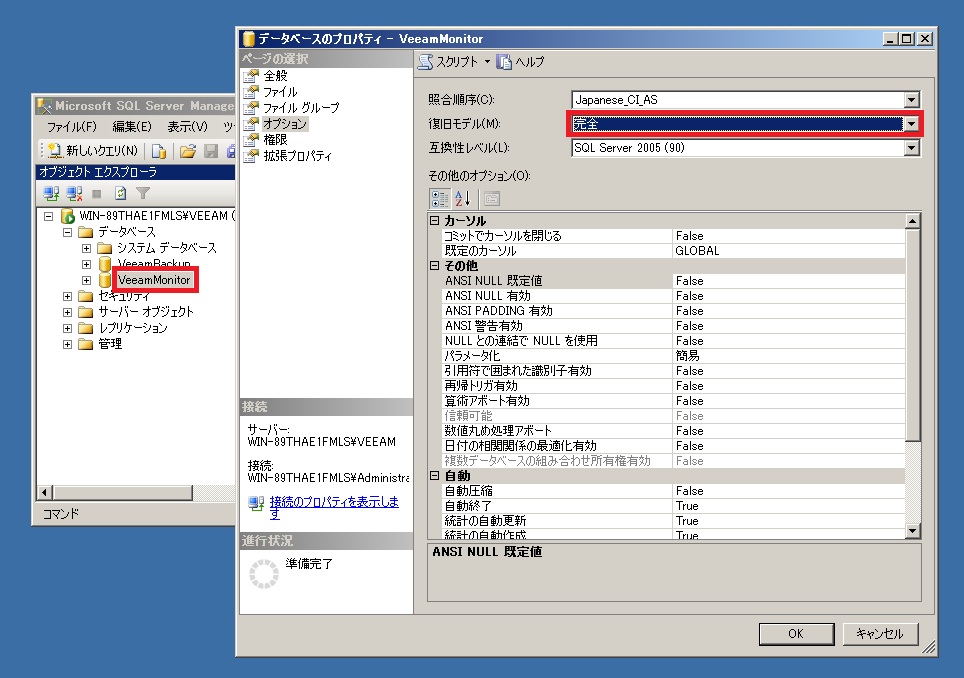This screenshot has width=964, height=678.
Task: Click the save disk icon in SSMS toolbar
Action: (211, 151)
